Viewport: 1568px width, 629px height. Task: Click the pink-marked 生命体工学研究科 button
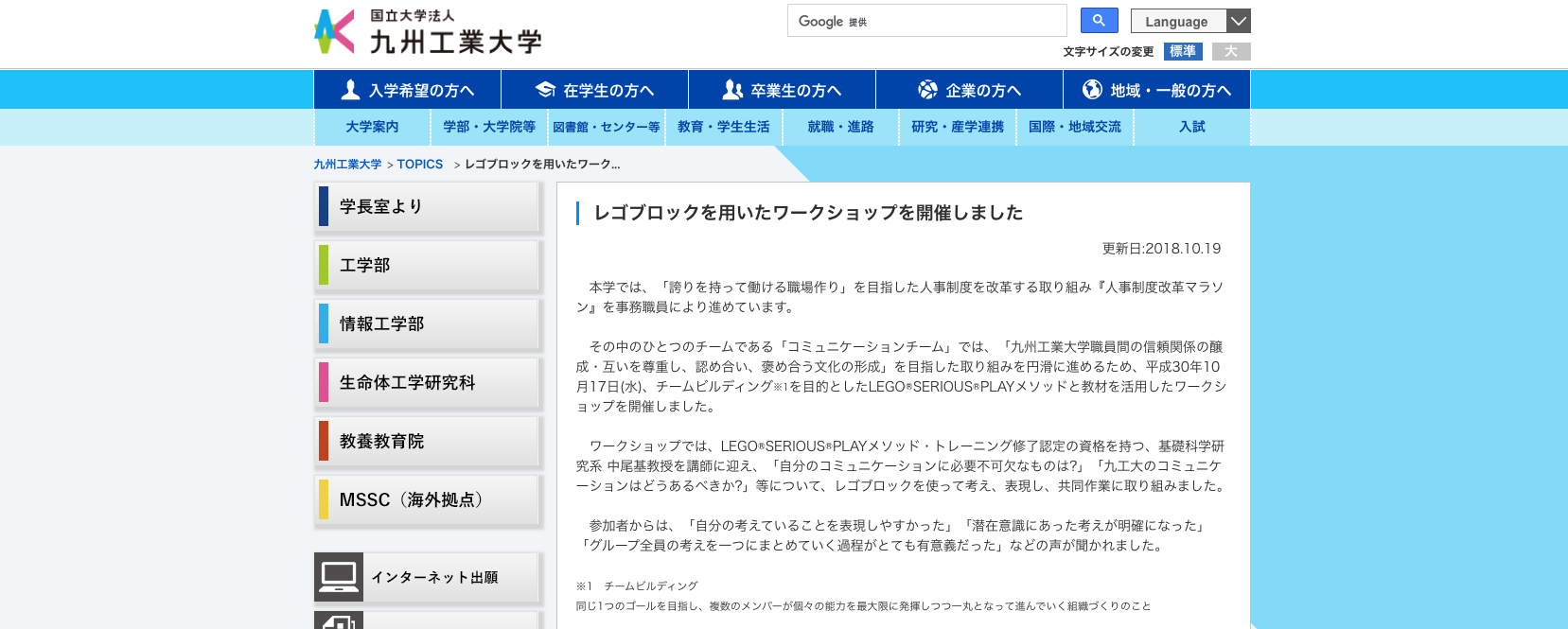point(428,382)
